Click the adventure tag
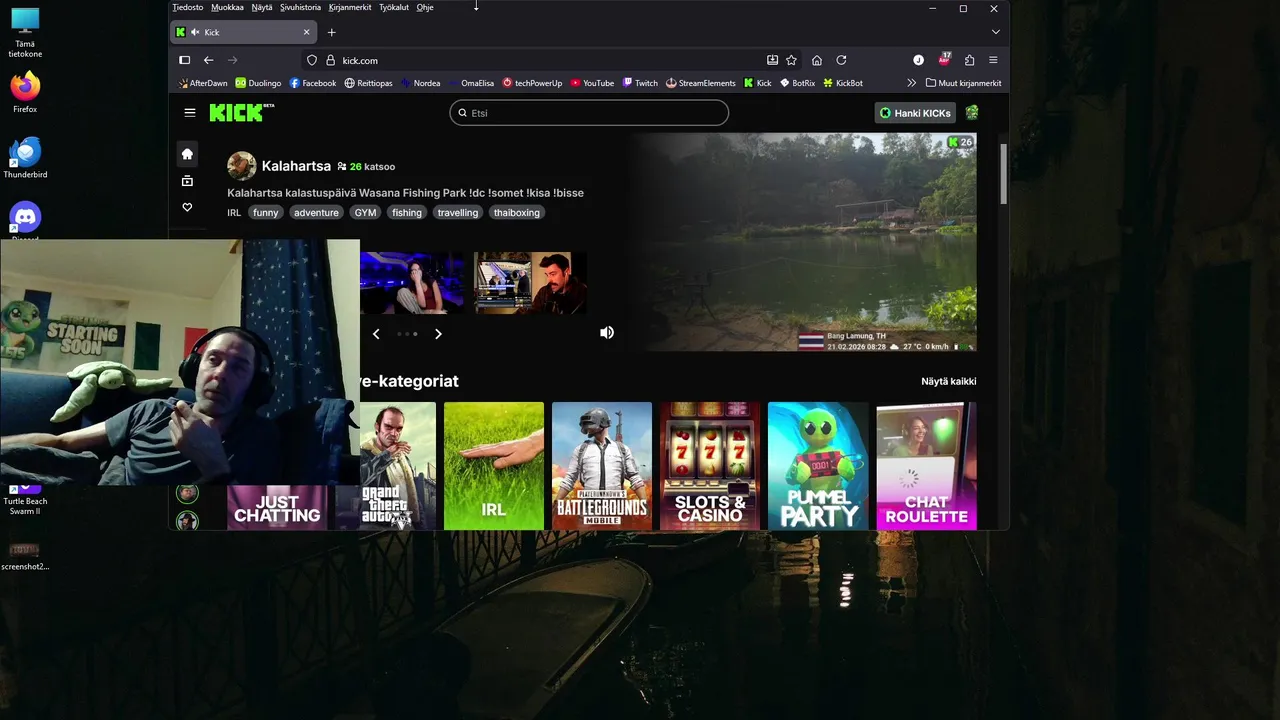This screenshot has height=720, width=1280. (316, 212)
